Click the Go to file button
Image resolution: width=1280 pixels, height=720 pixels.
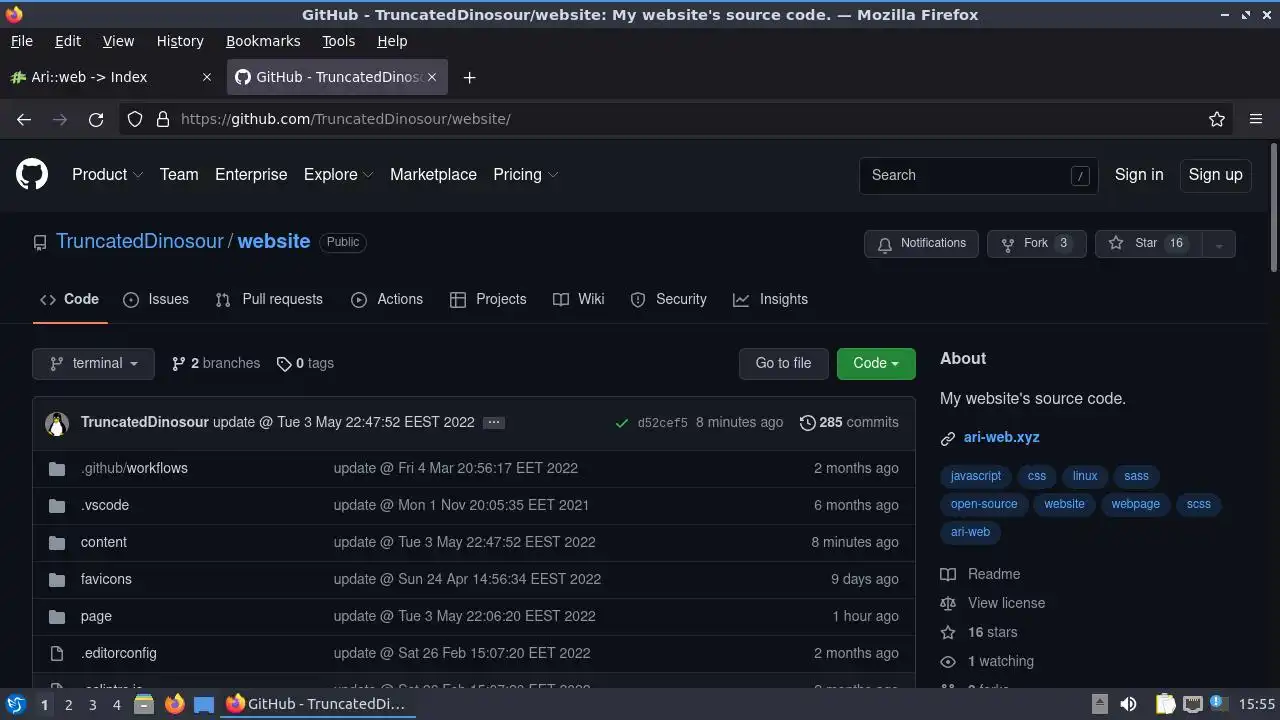(x=783, y=364)
